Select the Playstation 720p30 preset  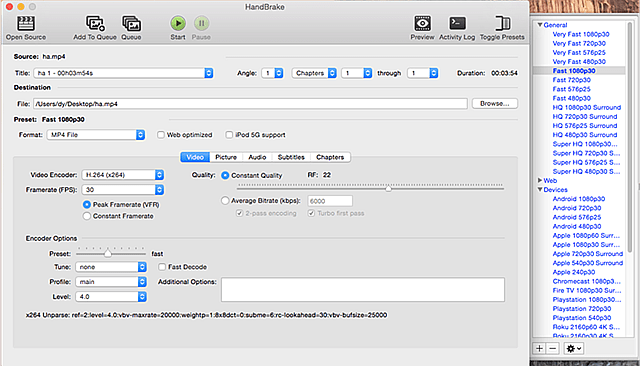[x=582, y=308]
